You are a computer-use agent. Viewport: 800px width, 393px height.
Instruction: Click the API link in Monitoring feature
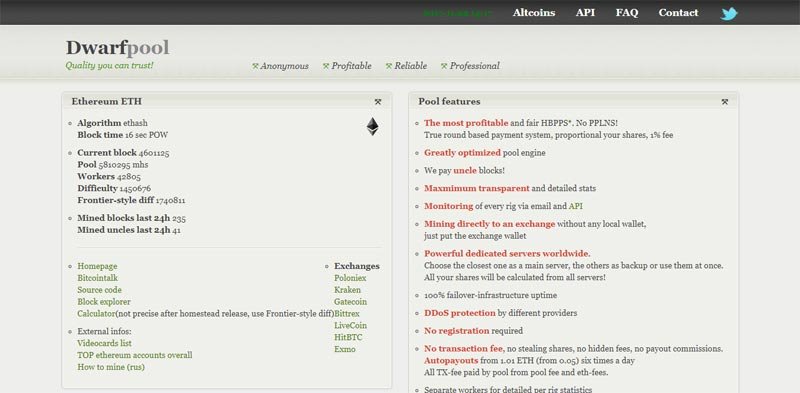(576, 206)
